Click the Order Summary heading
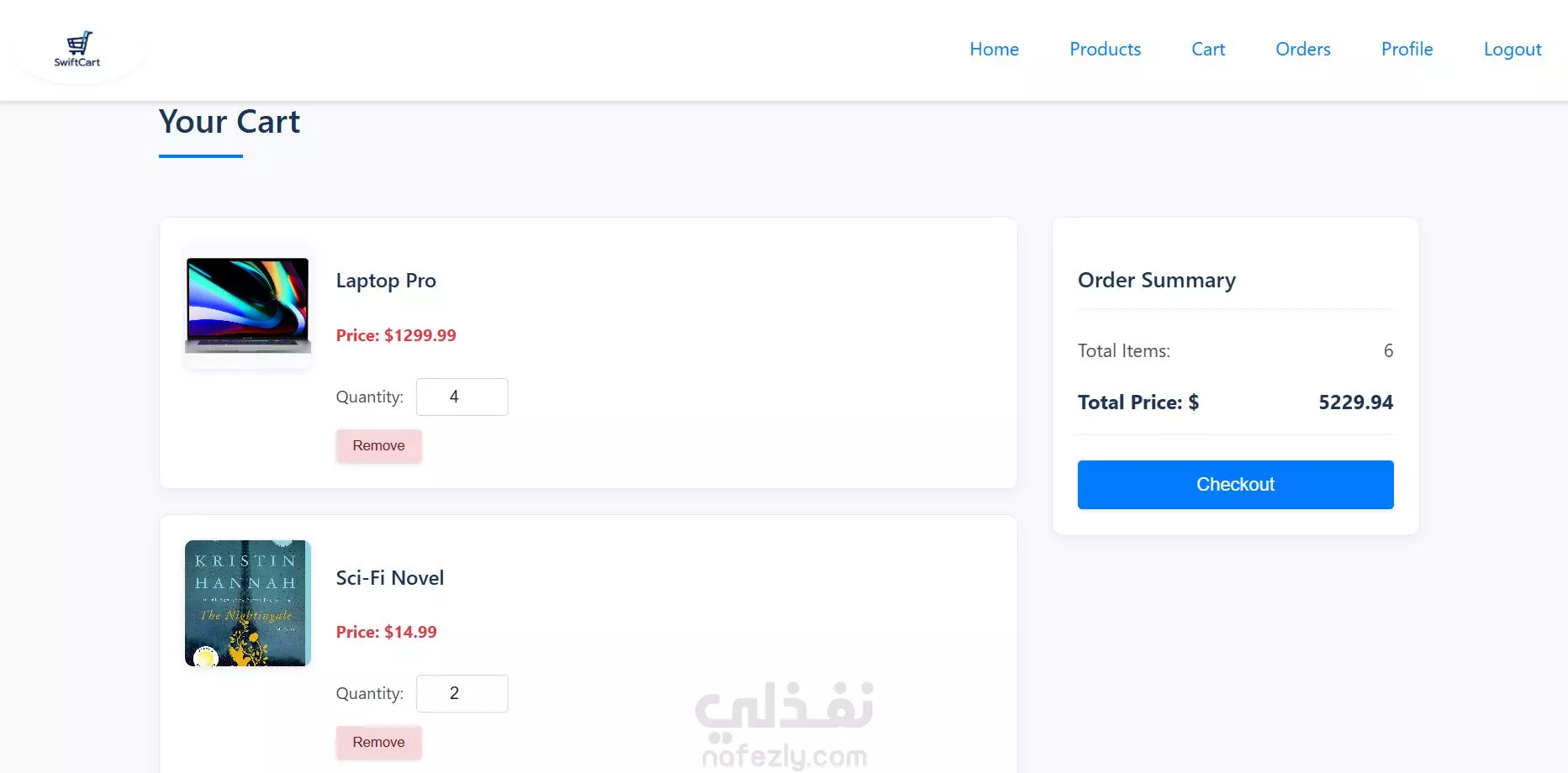 1157,281
